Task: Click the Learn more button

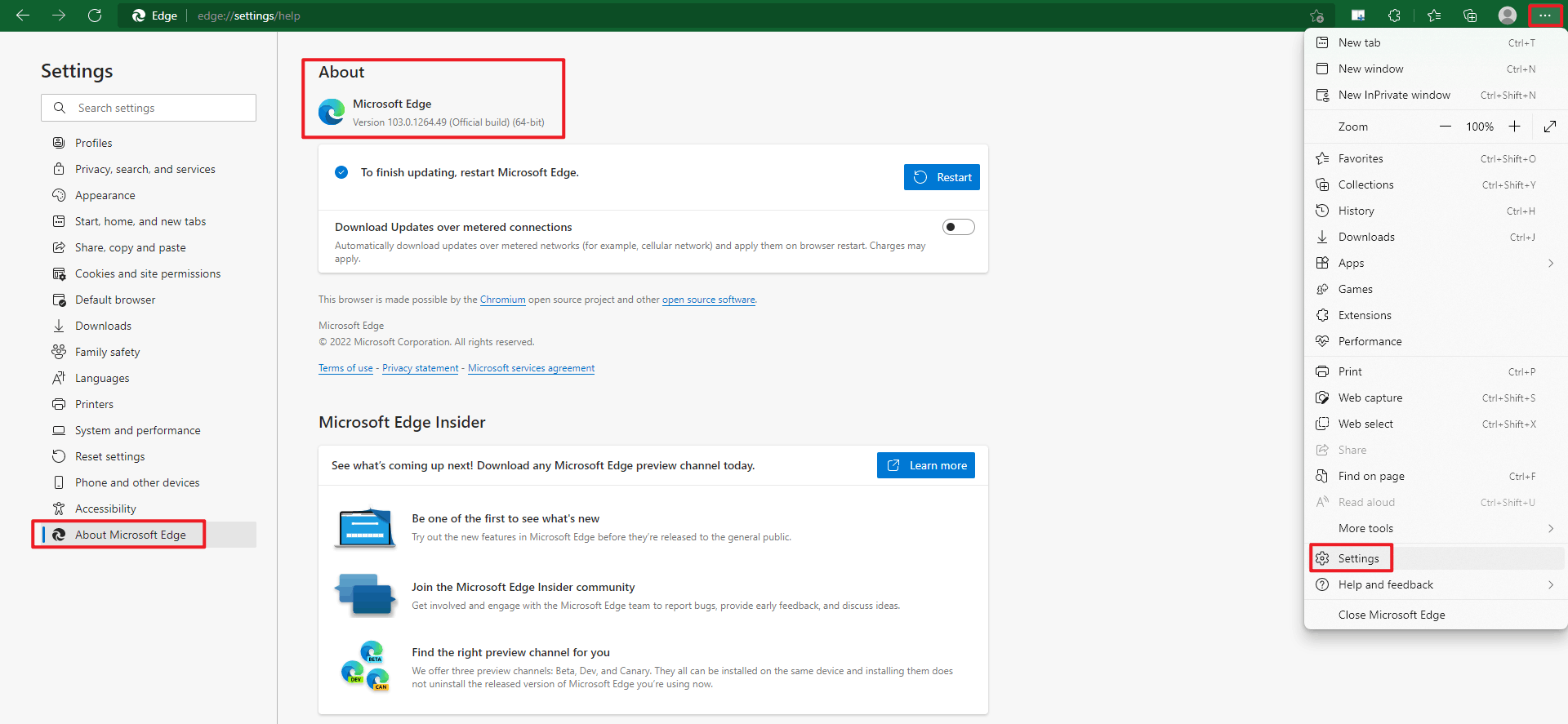Action: coord(926,465)
